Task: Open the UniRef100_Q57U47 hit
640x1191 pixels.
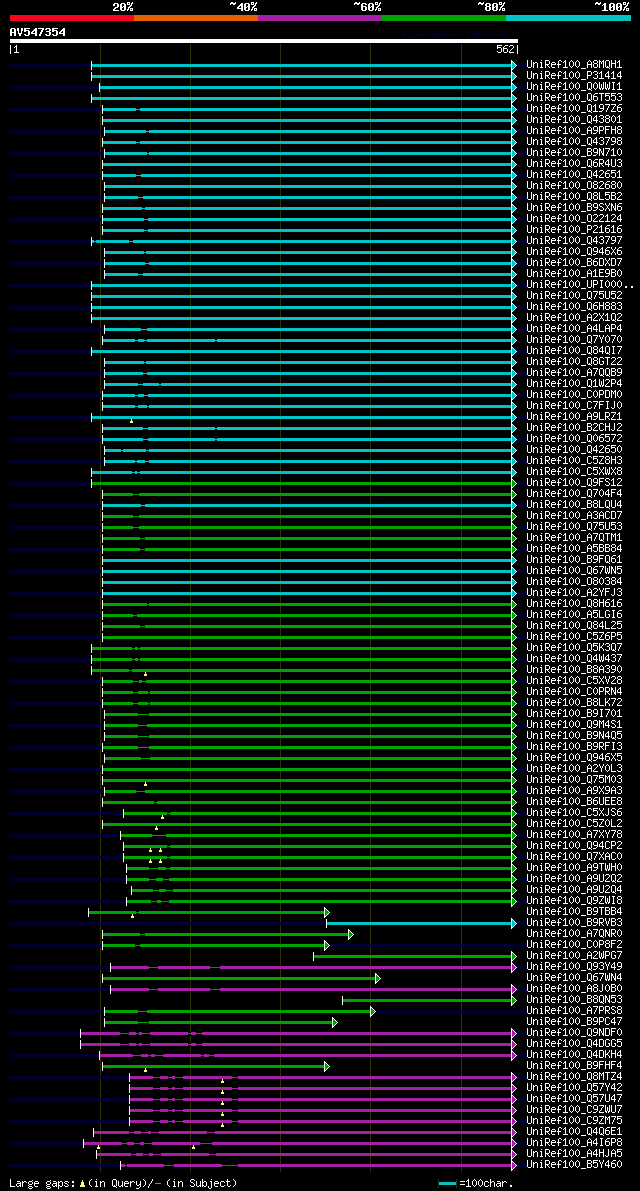Action: pos(574,1099)
